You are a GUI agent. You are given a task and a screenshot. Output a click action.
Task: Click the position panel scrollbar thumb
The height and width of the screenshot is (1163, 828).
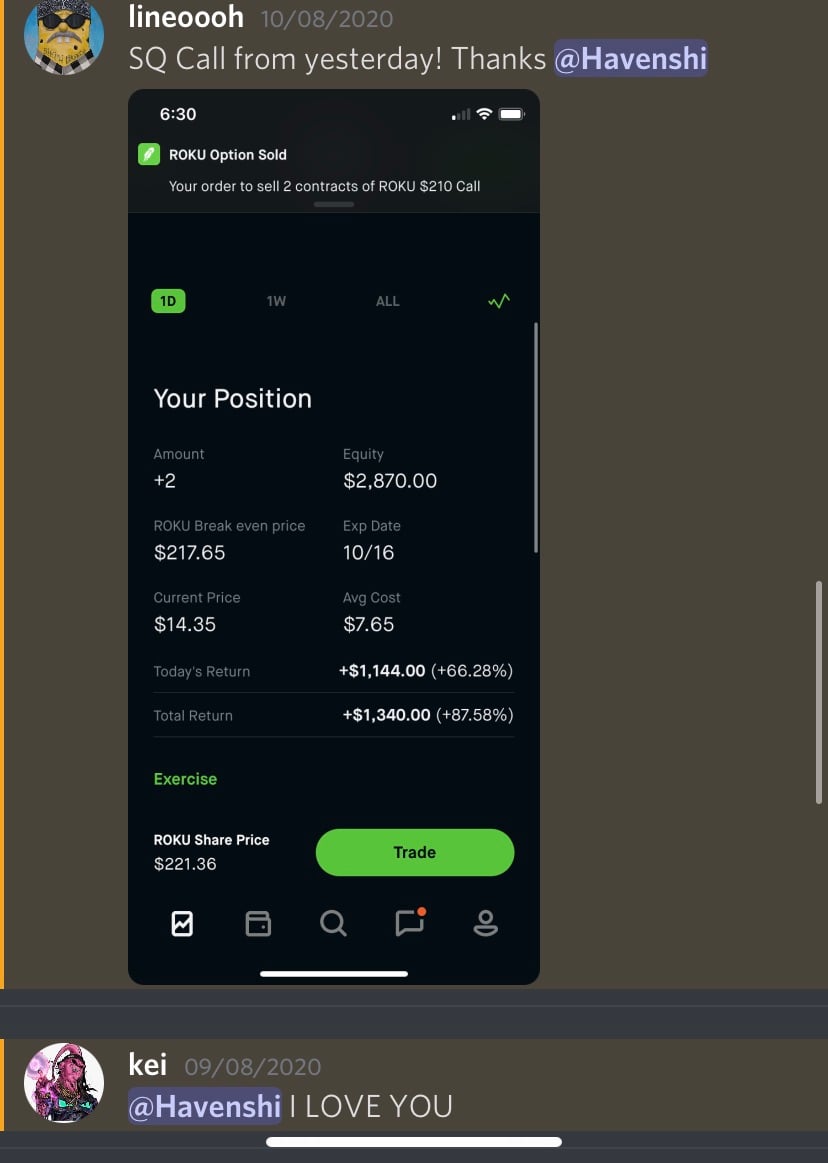(x=536, y=438)
